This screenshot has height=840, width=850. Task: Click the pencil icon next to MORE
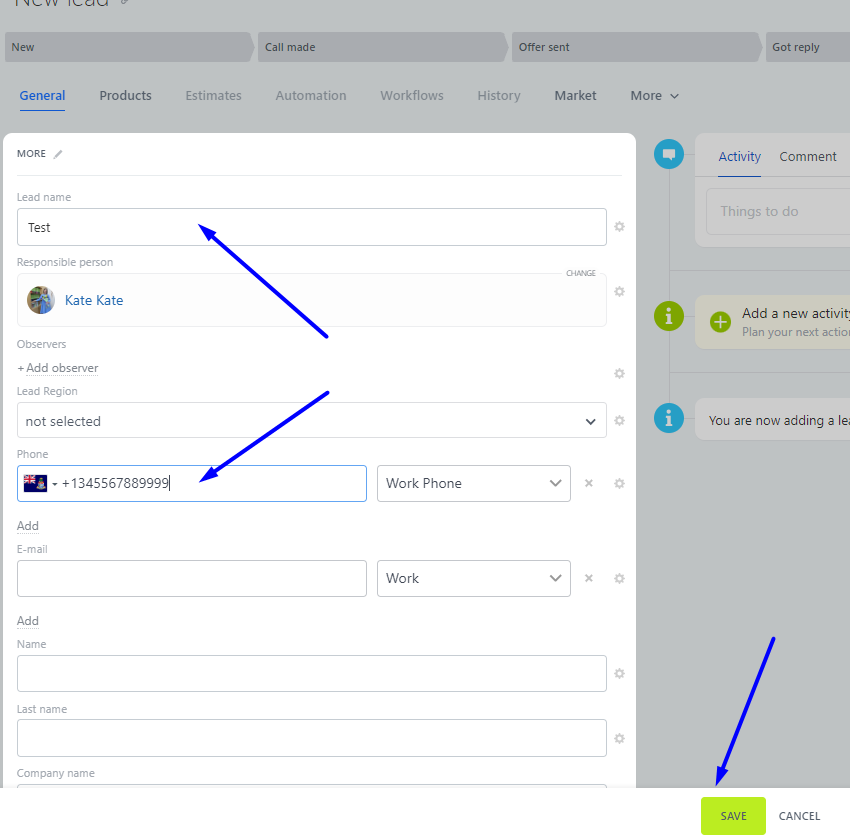point(58,154)
